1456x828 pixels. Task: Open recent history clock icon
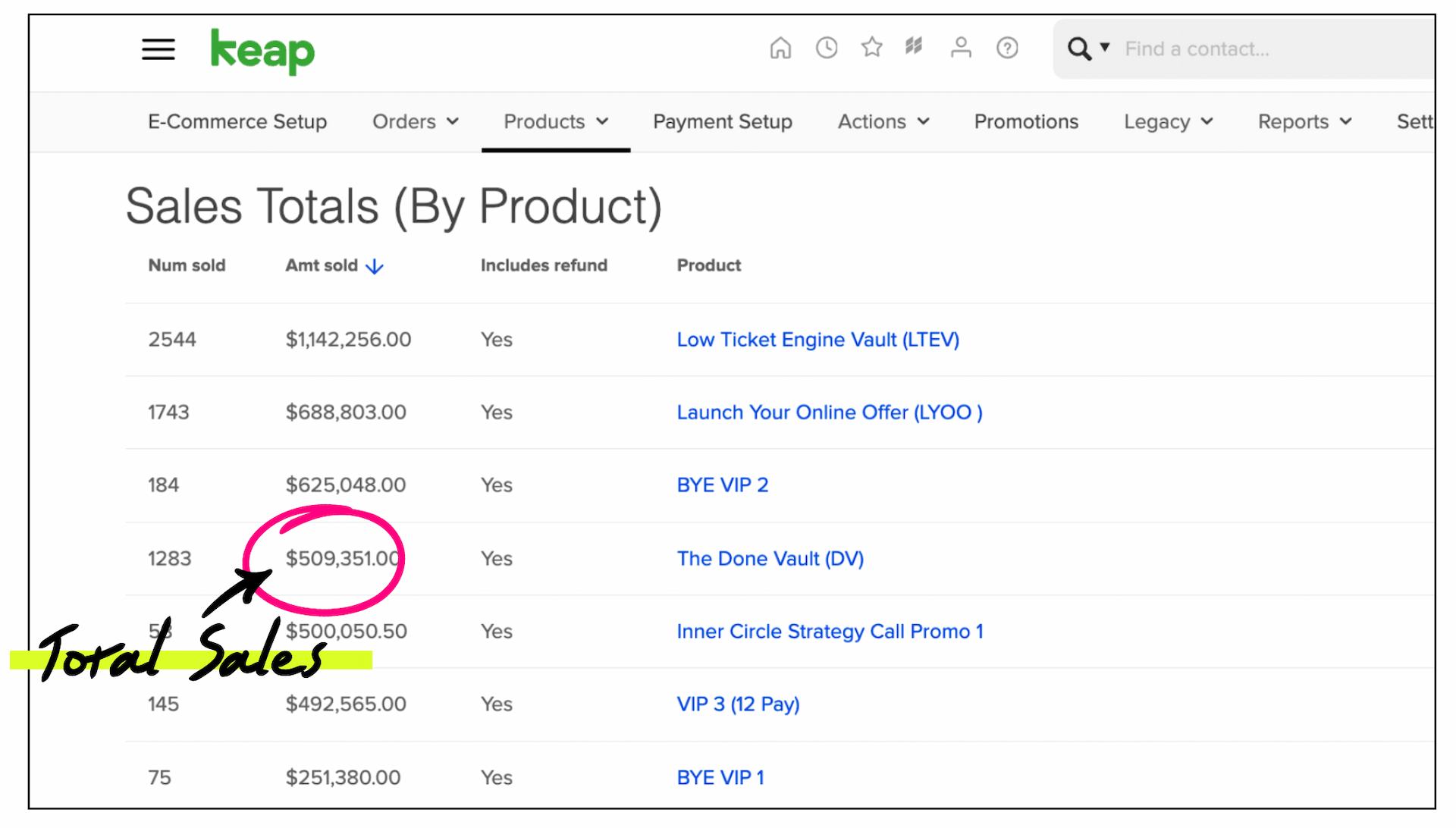827,48
